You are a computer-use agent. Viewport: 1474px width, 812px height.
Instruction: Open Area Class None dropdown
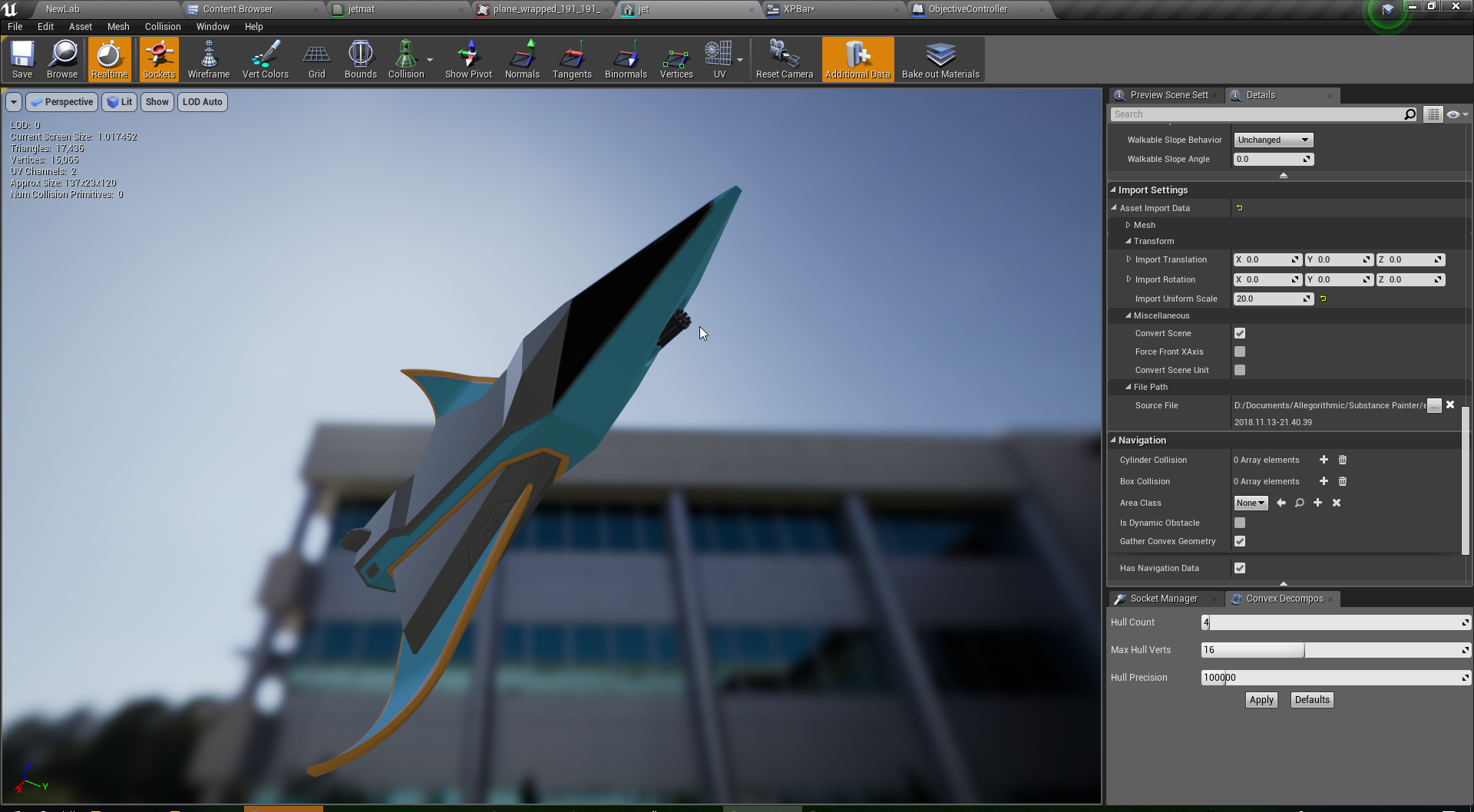coord(1251,503)
